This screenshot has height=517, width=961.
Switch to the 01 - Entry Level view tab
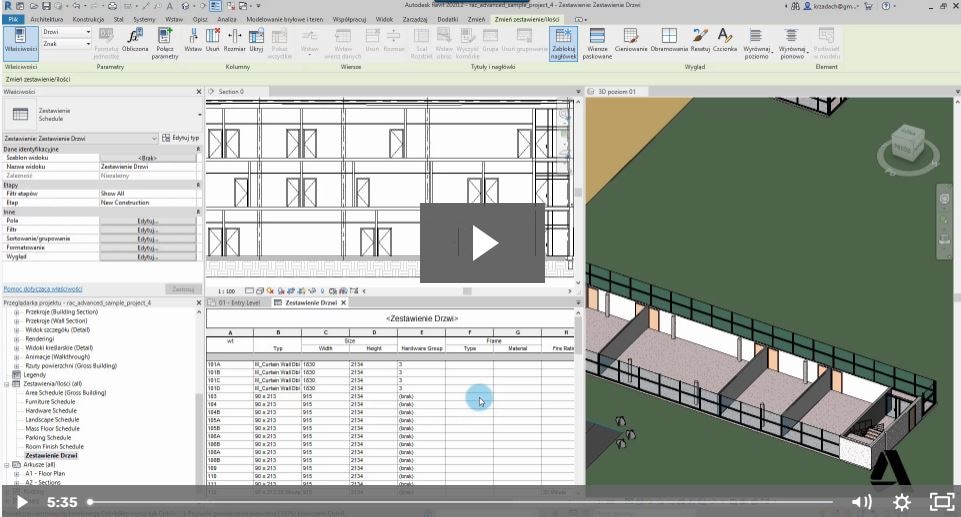(x=238, y=303)
